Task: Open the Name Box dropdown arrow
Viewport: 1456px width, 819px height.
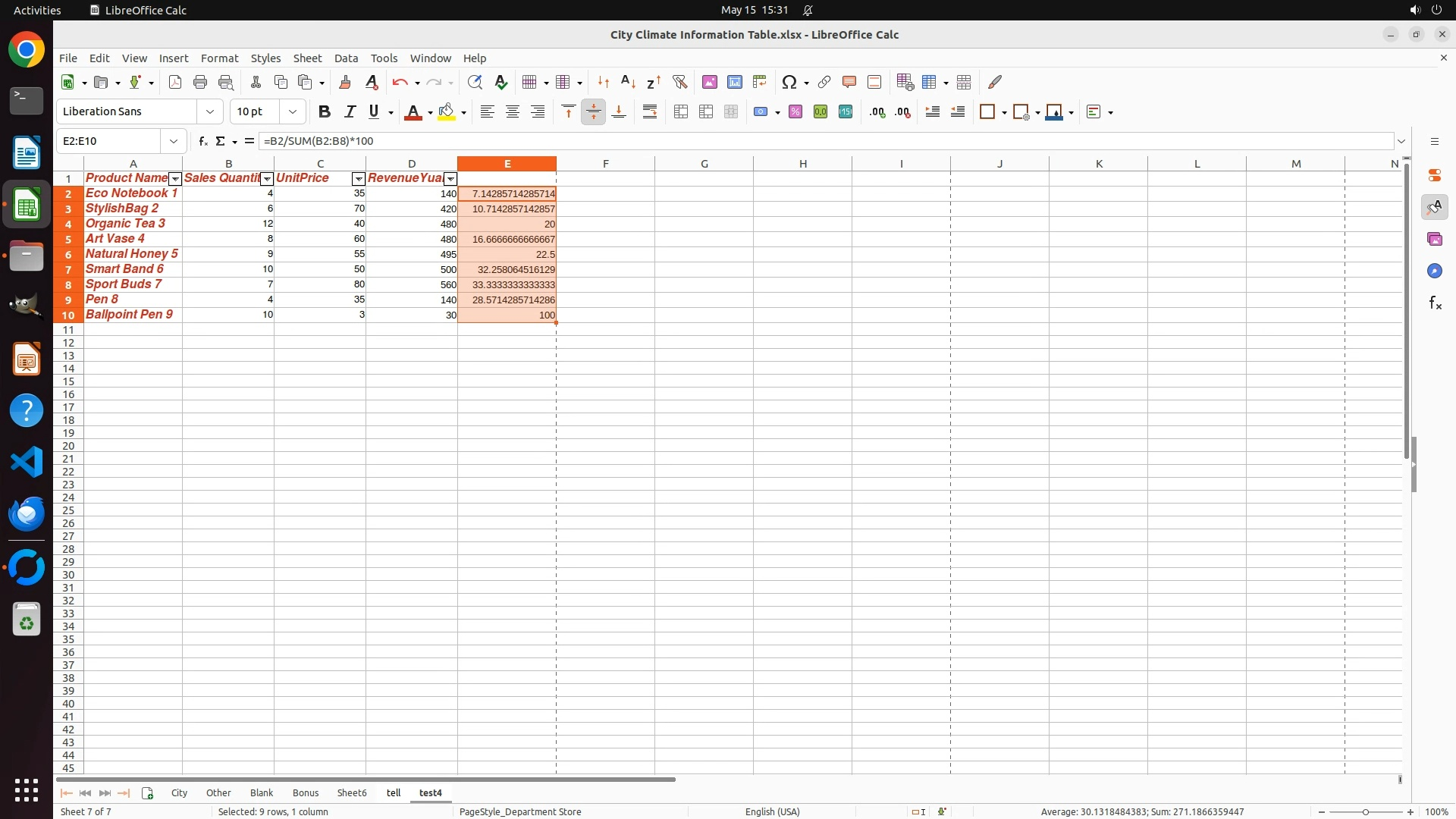Action: [174, 141]
